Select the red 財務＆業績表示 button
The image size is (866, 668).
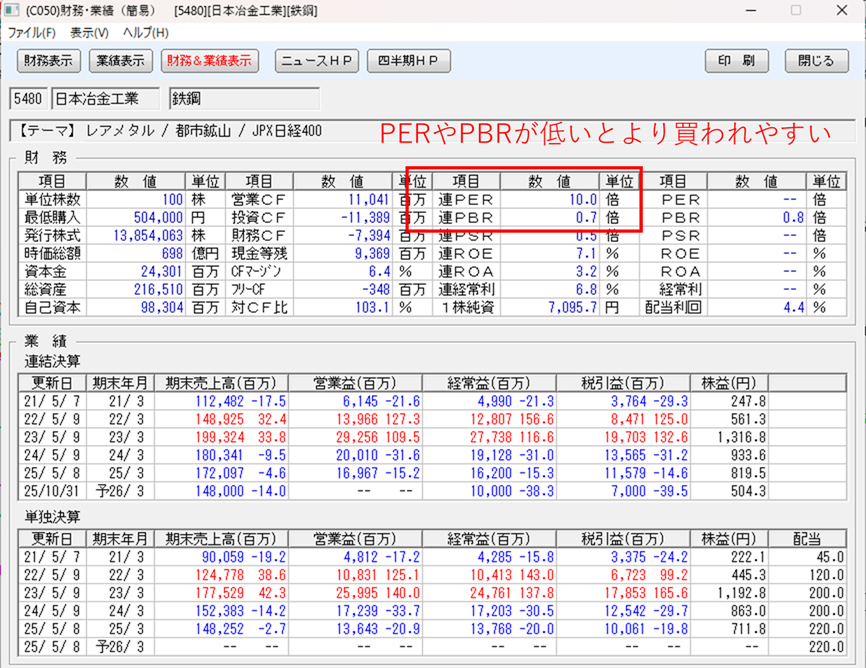(210, 61)
